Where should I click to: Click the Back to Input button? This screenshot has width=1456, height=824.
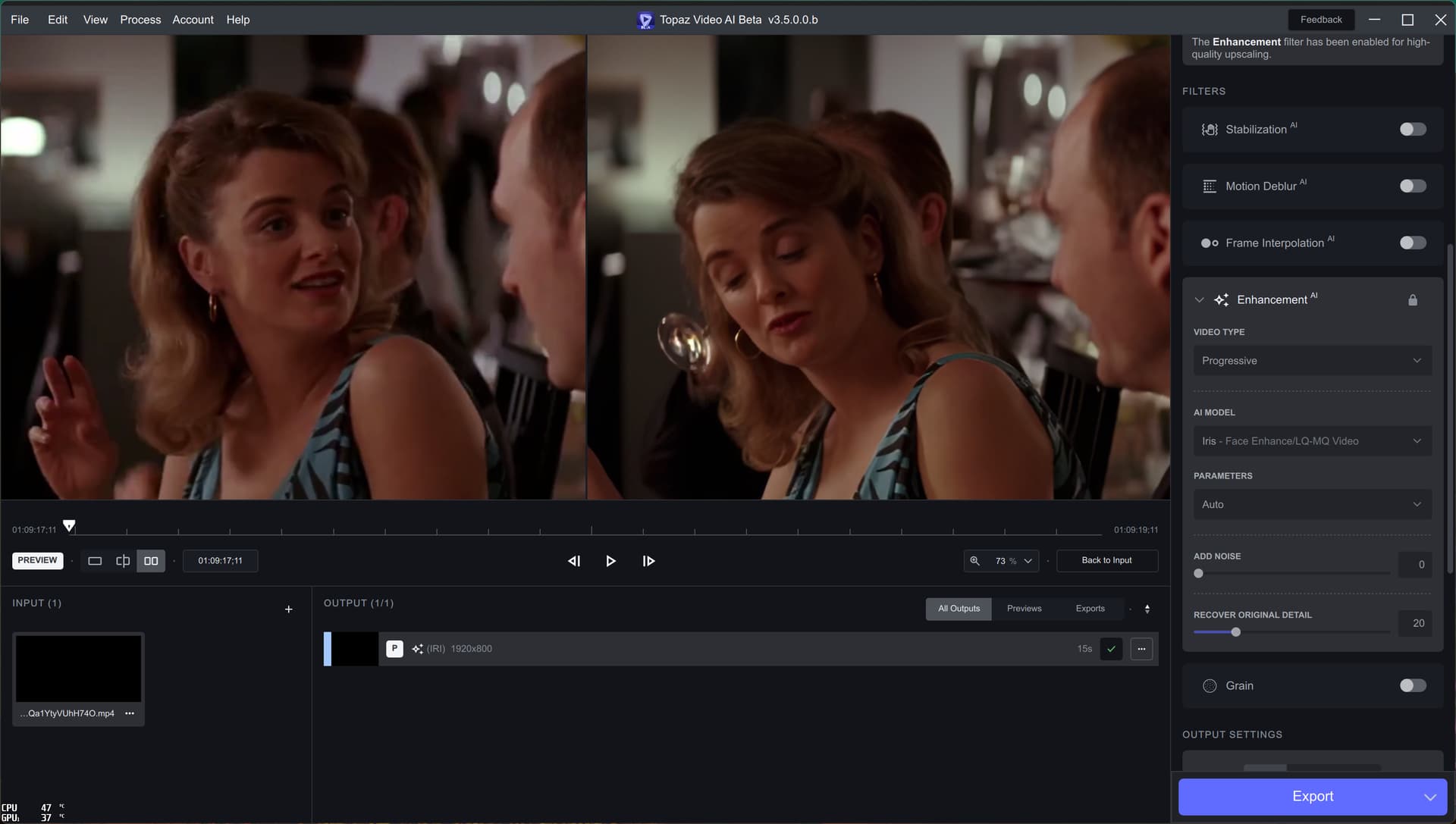1106,561
